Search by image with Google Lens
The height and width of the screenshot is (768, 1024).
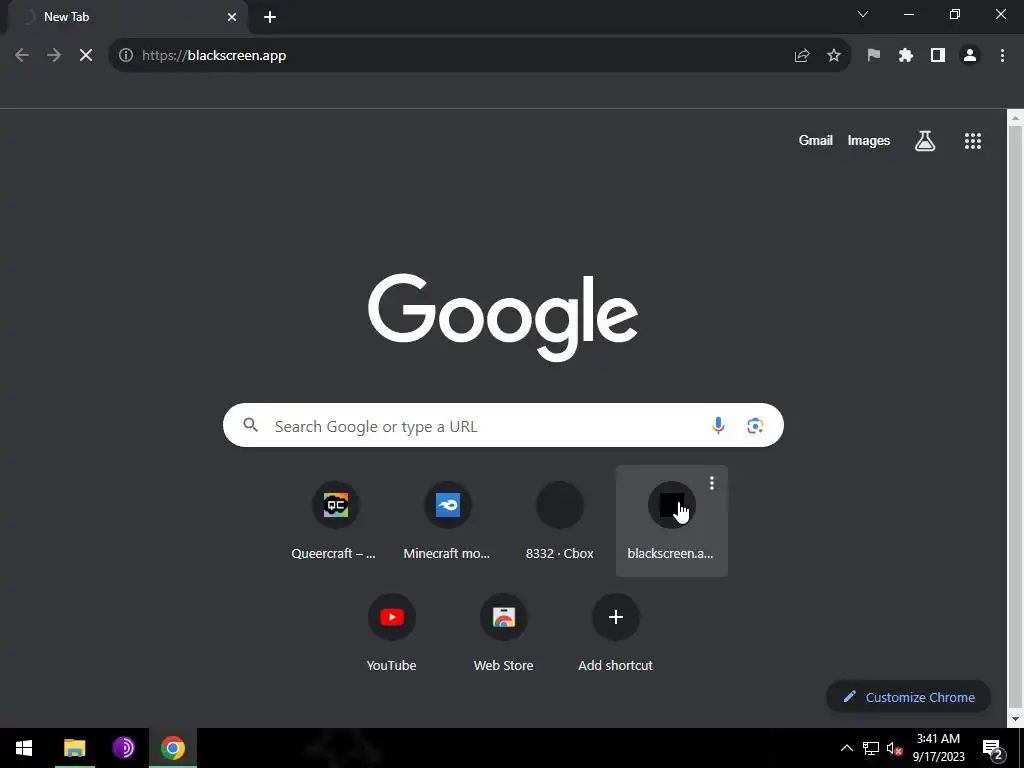[x=755, y=426]
